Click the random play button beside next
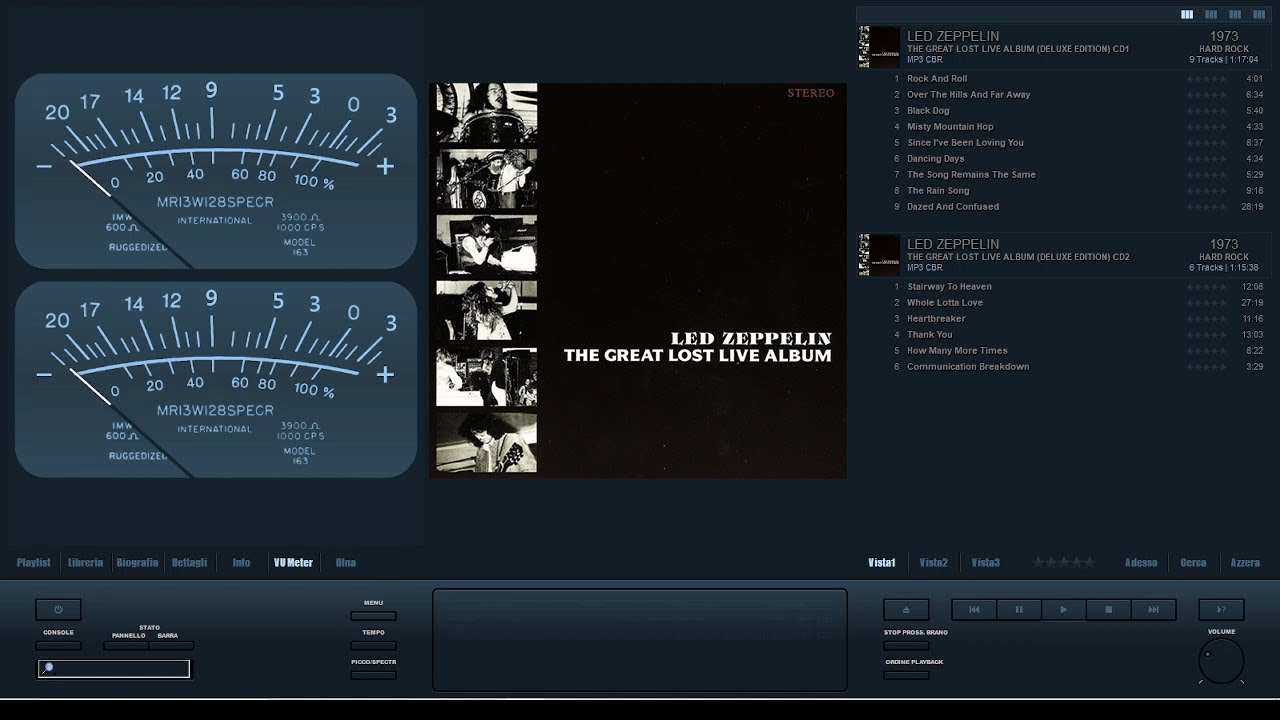The height and width of the screenshot is (720, 1280). [x=1221, y=609]
